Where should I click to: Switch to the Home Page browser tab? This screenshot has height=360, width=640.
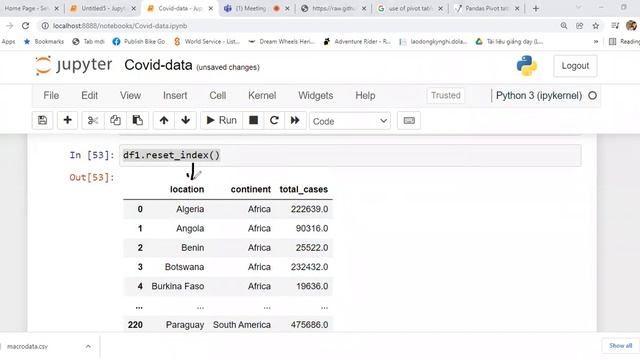point(27,8)
